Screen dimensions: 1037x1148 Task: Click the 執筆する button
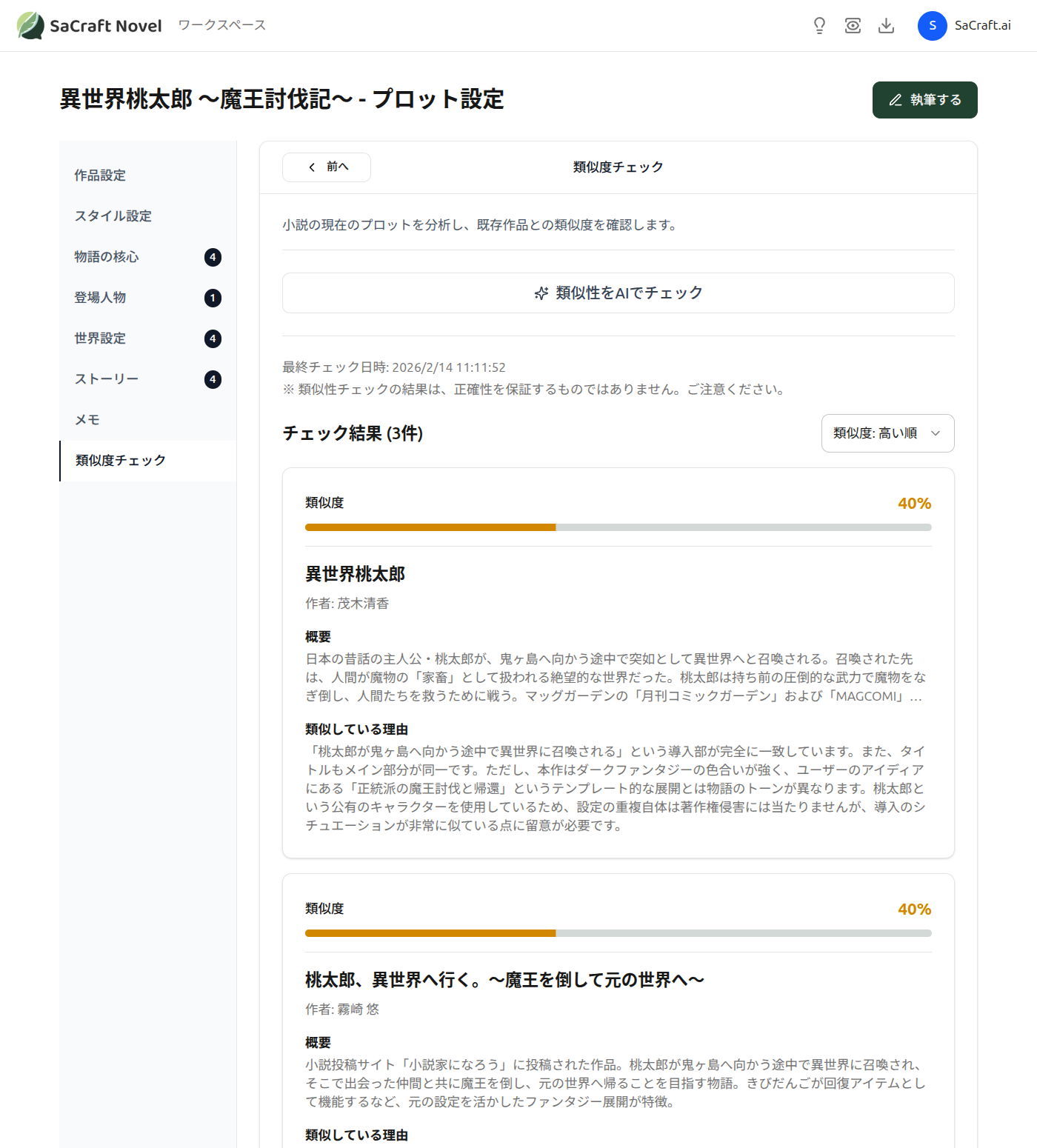[924, 100]
